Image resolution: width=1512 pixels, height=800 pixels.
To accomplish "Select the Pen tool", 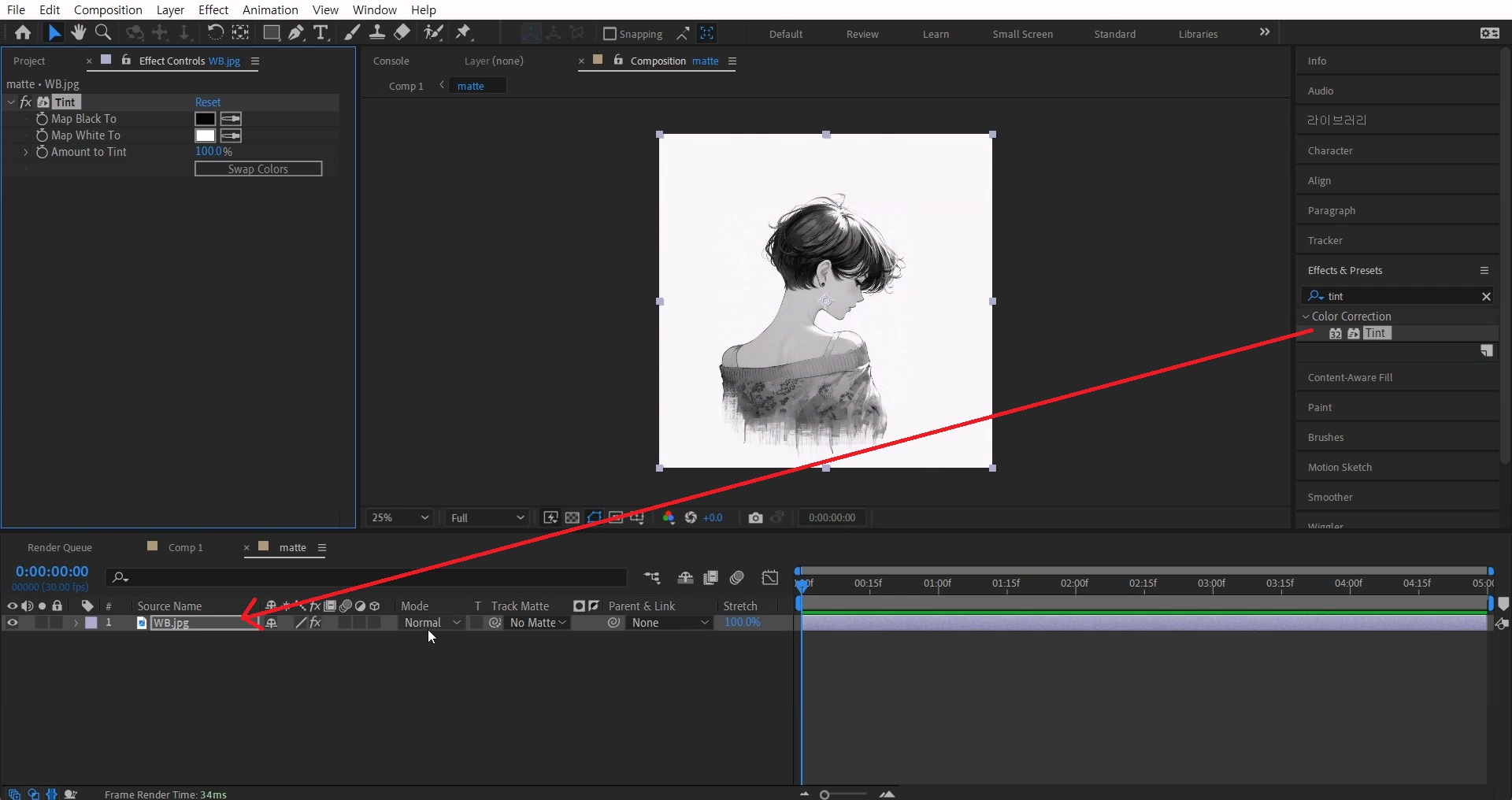I will tap(296, 32).
